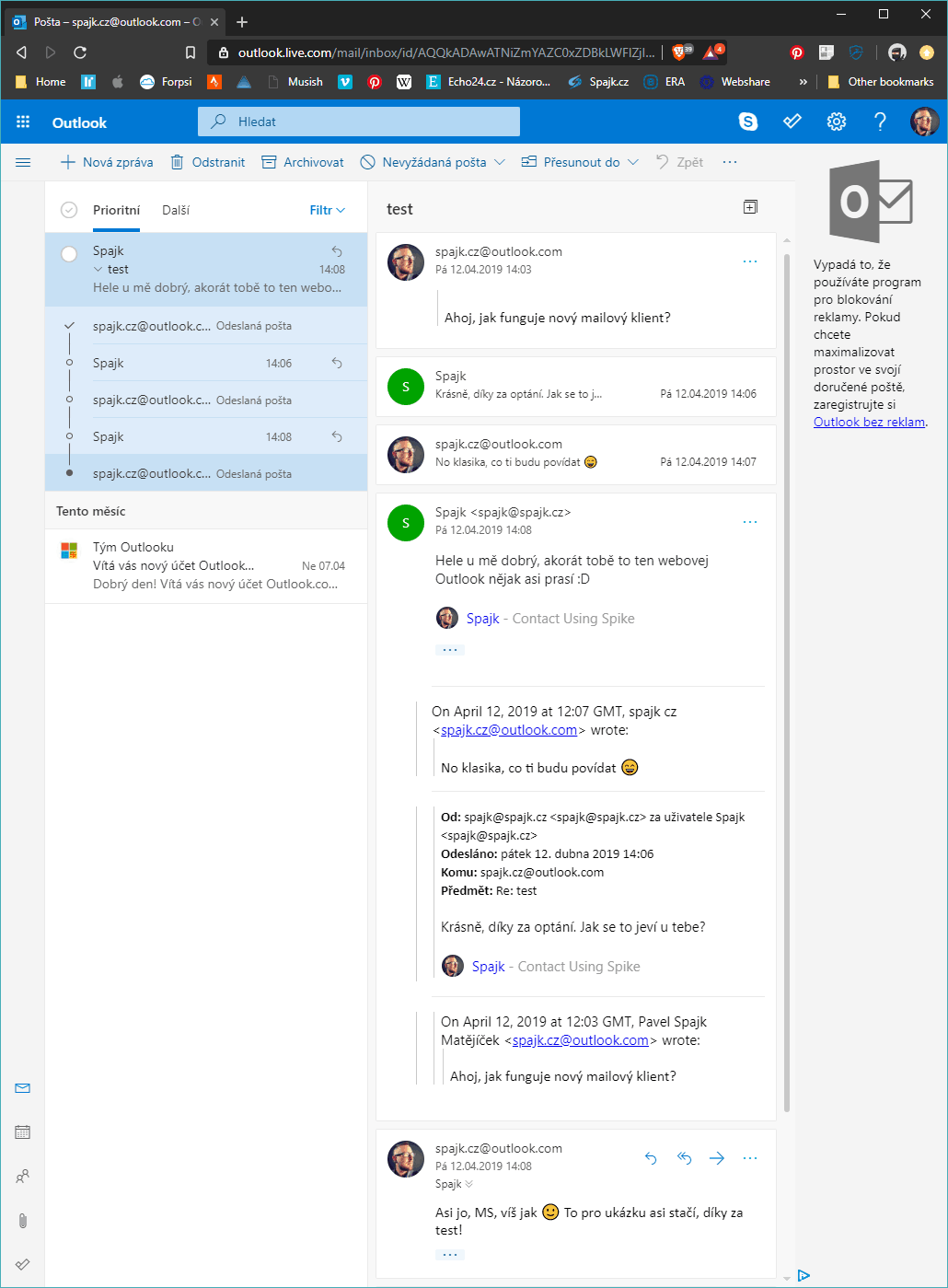This screenshot has width=948, height=1288.
Task: Reply to the 14:08 sent message
Action: click(x=651, y=1158)
